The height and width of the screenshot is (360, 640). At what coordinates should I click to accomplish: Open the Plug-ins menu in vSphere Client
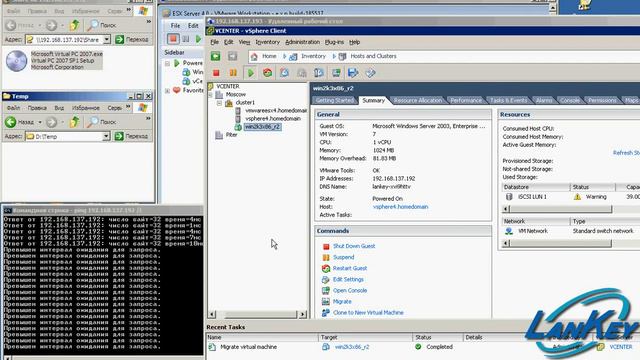pos(334,42)
